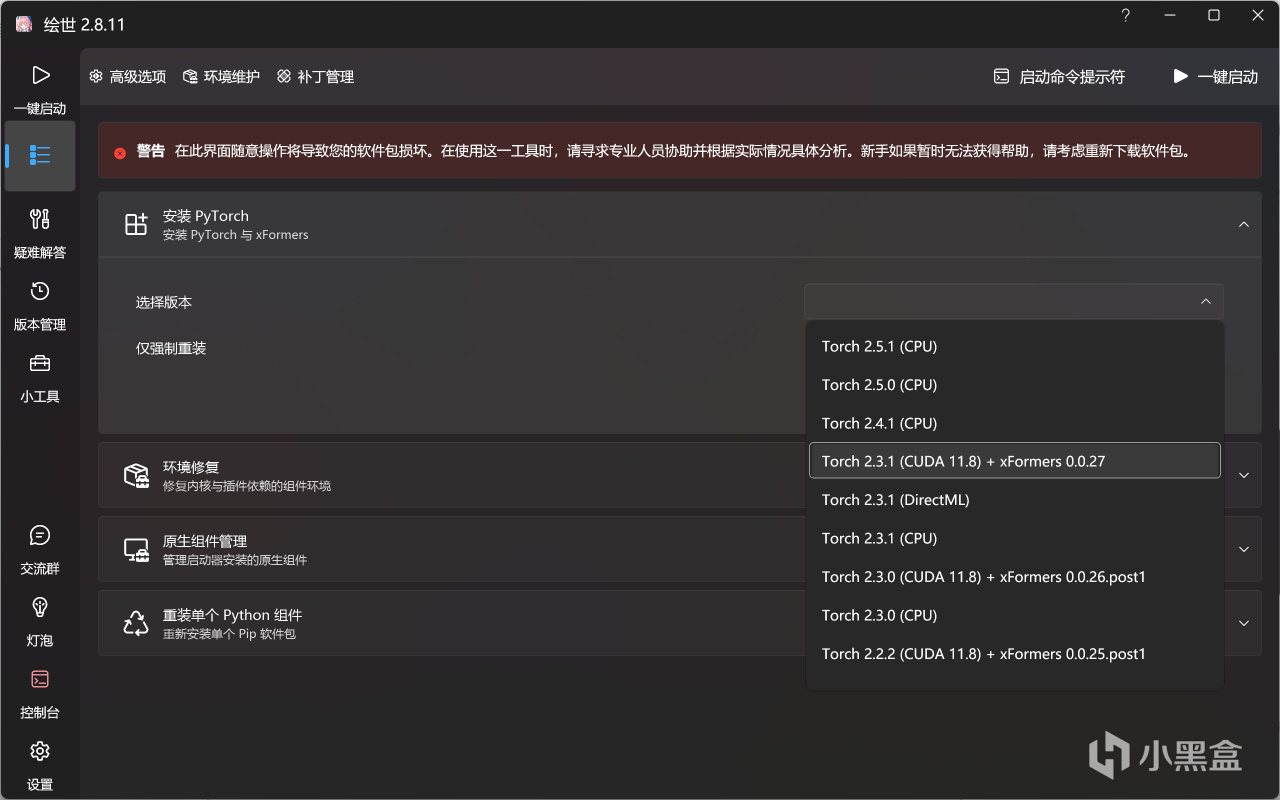
Task: Select Torch 2.4.1 (CPU) option
Action: (1014, 423)
